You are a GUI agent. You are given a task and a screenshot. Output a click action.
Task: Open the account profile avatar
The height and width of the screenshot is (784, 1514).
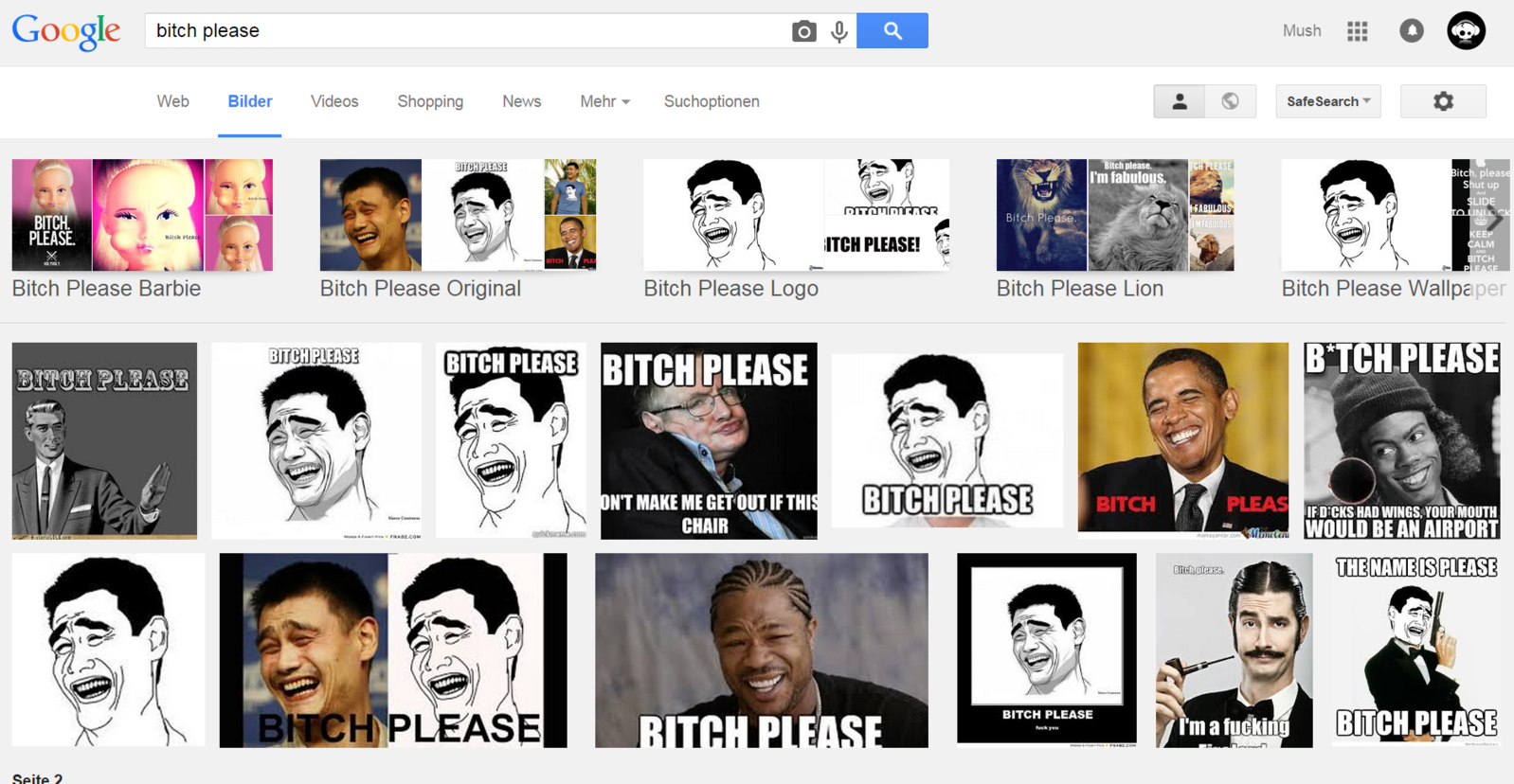pos(1466,31)
